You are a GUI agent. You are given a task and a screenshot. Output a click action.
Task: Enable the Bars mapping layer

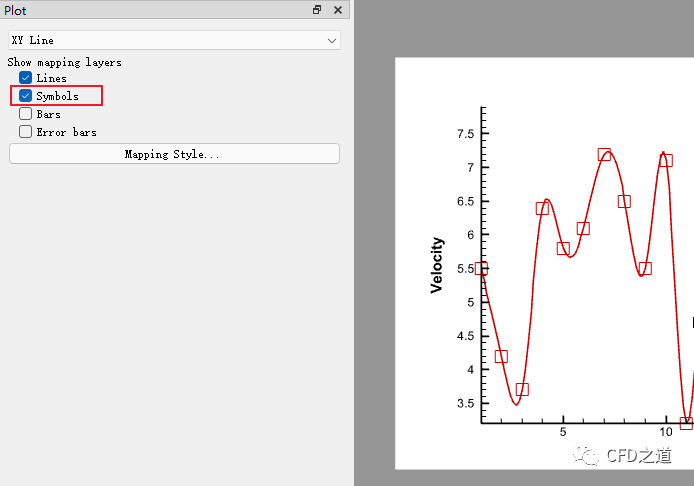26,114
